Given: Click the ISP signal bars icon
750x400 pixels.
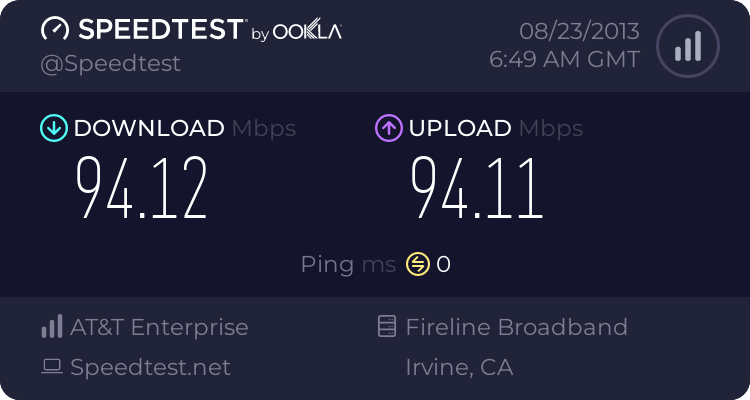Looking at the screenshot, I should point(52,327).
